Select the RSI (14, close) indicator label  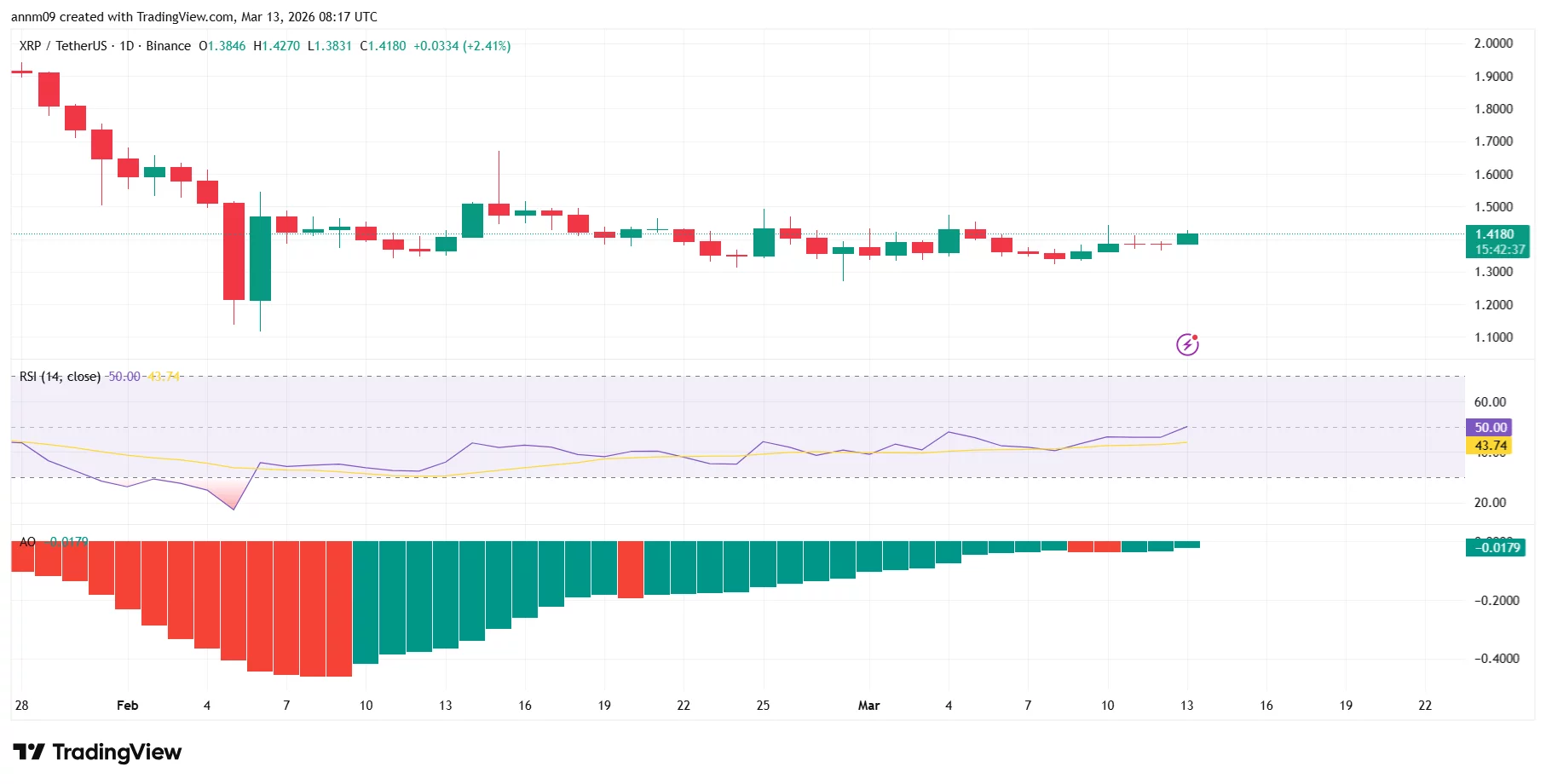(x=59, y=376)
